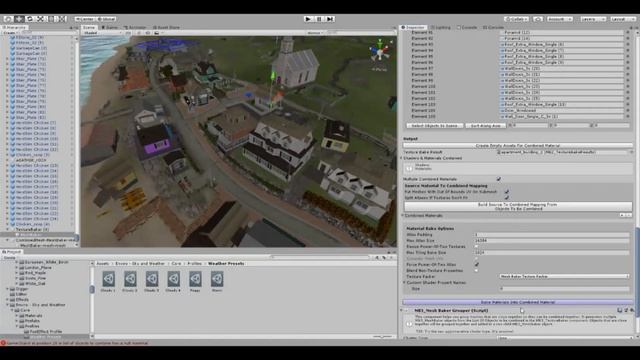Click object picker for Element 105

(x=628, y=116)
